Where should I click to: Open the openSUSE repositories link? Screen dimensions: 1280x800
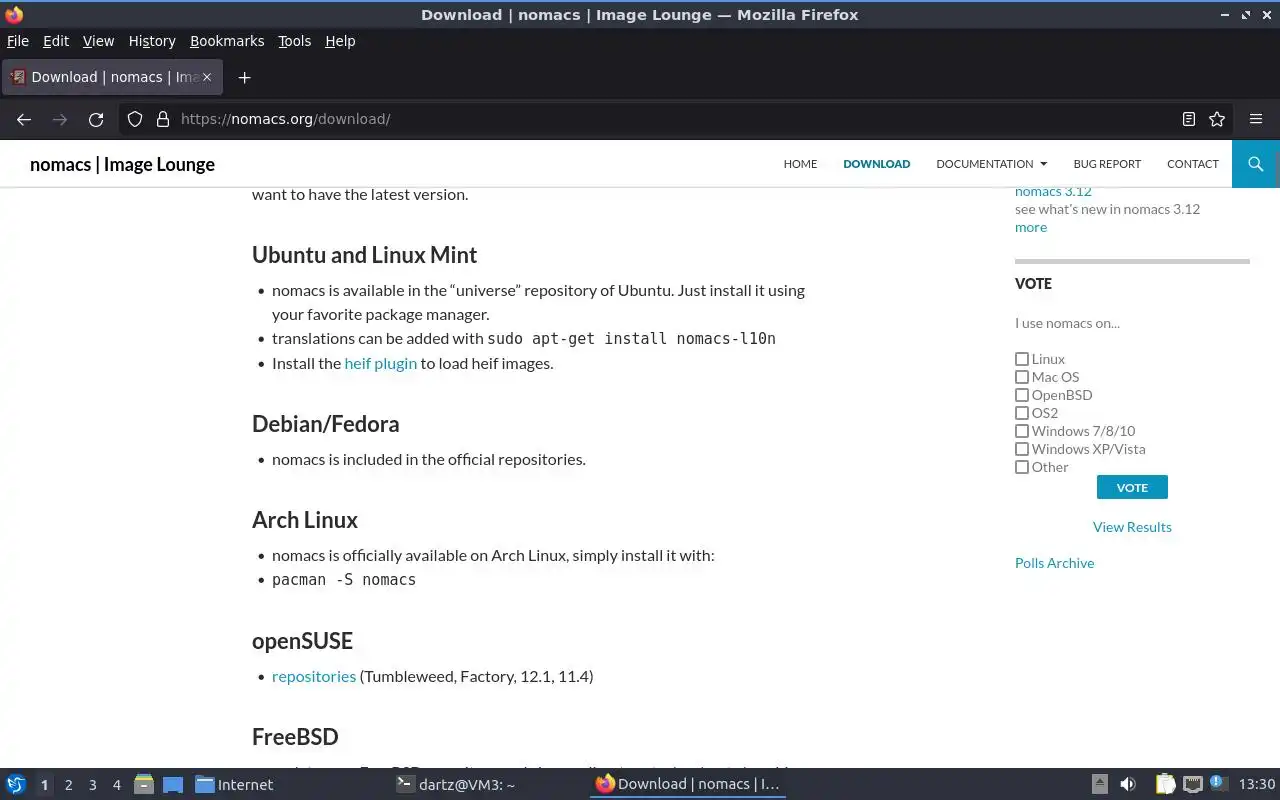(314, 676)
